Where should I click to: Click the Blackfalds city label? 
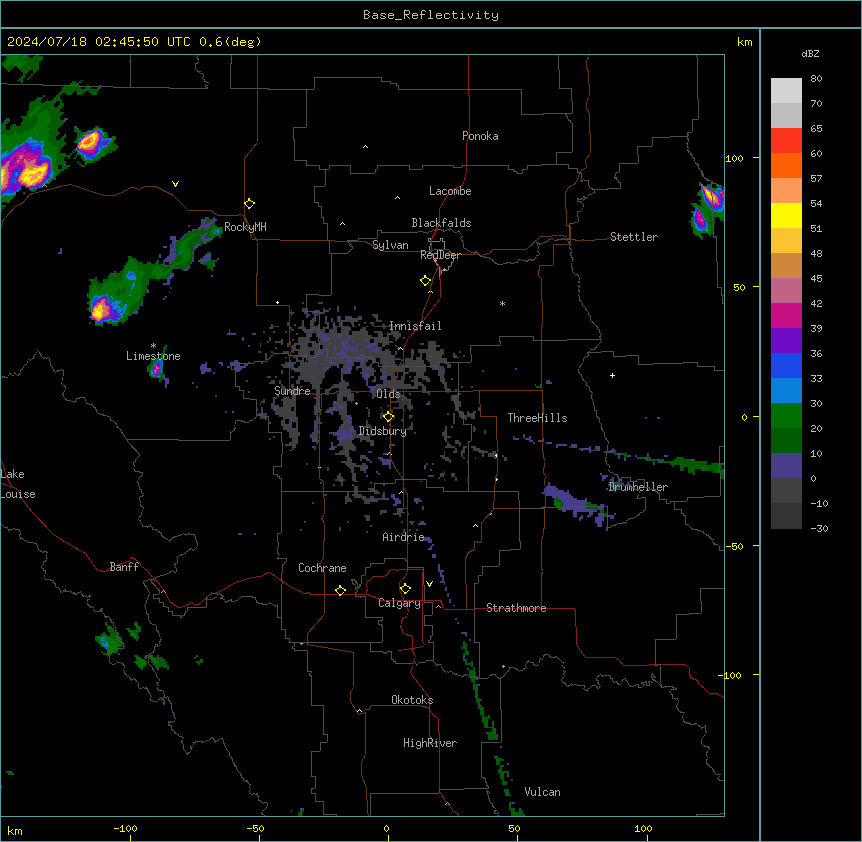[441, 223]
